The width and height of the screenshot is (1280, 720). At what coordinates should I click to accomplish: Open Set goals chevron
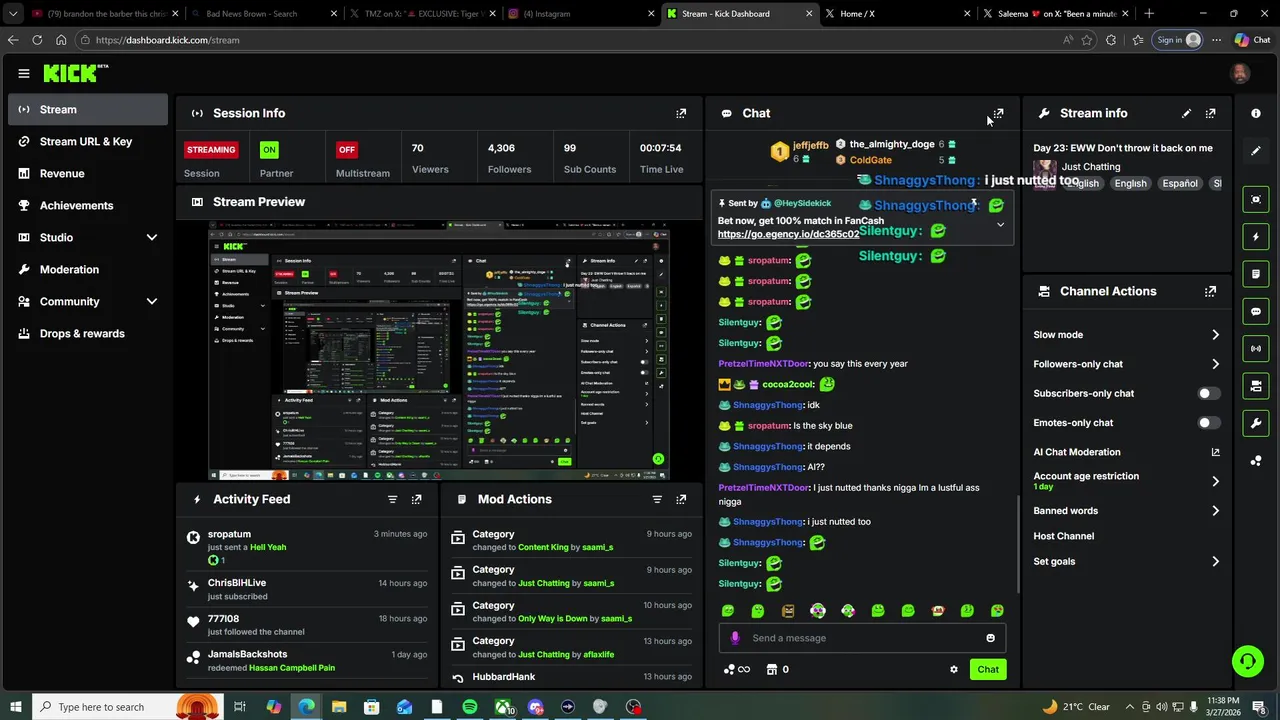point(1215,562)
